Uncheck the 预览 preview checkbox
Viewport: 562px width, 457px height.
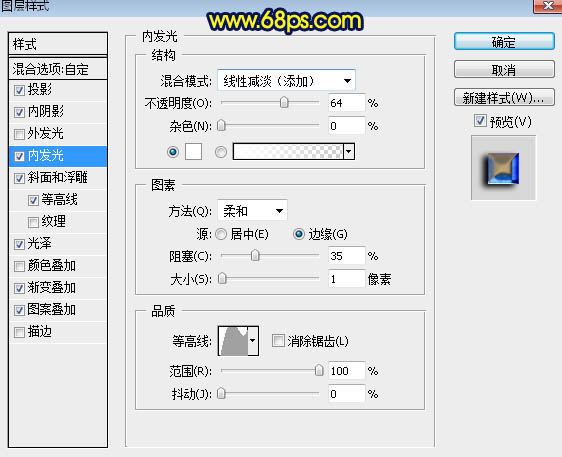pos(480,121)
